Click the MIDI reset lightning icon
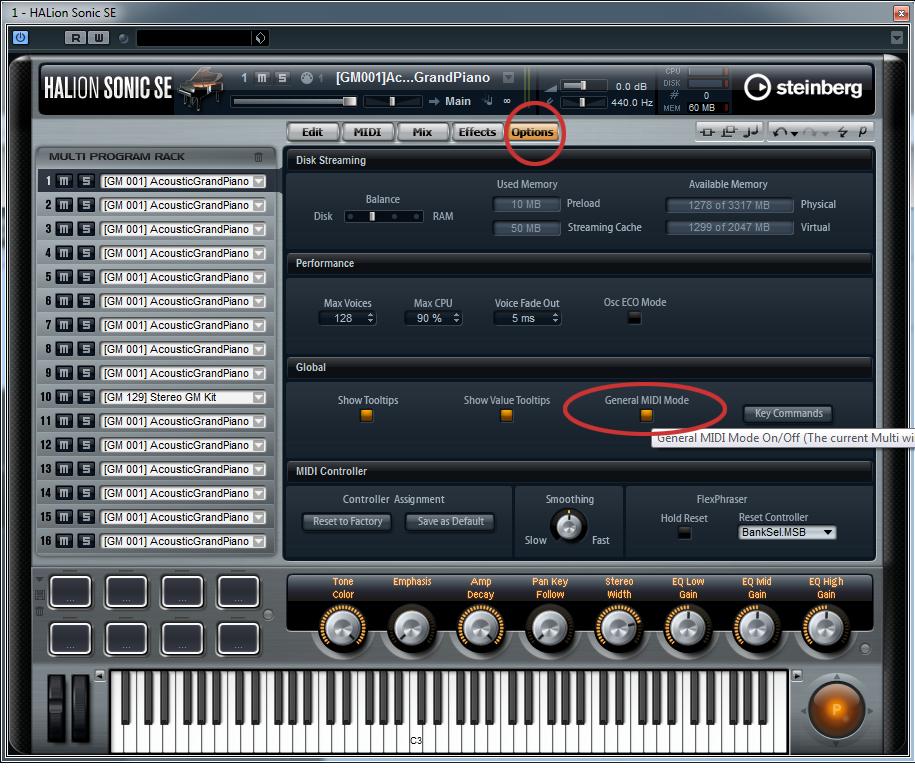 (842, 132)
